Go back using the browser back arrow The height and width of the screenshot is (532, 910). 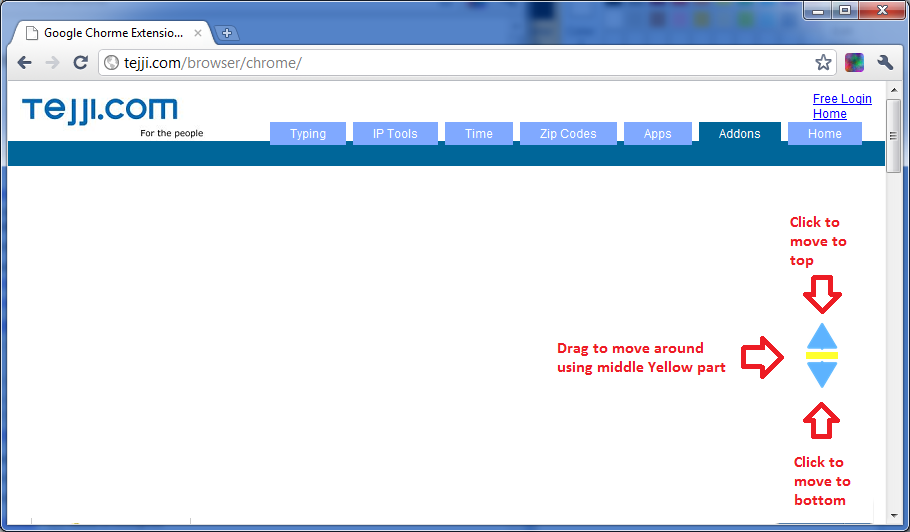coord(24,63)
